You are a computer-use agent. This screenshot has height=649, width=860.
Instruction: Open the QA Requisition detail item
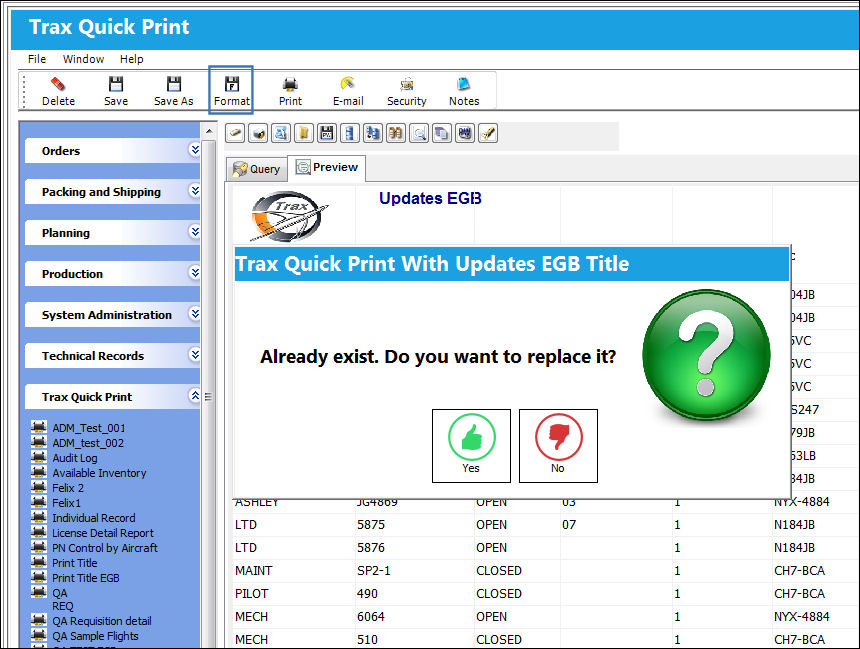coord(102,621)
